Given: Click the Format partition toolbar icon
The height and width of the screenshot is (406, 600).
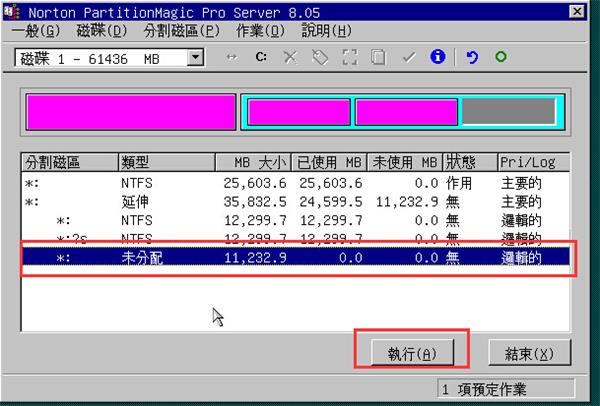Looking at the screenshot, I should [x=350, y=57].
